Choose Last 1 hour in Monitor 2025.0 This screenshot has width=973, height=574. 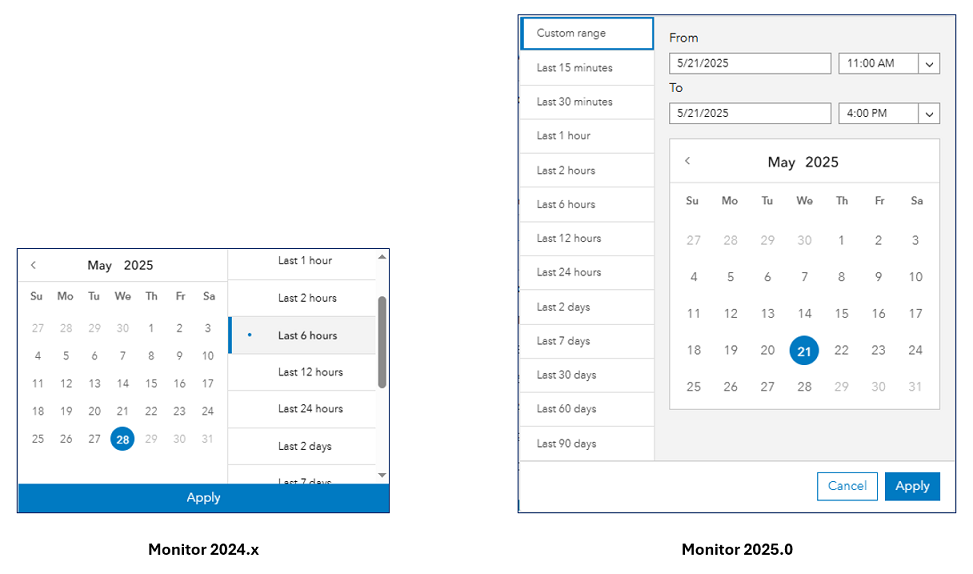click(587, 136)
